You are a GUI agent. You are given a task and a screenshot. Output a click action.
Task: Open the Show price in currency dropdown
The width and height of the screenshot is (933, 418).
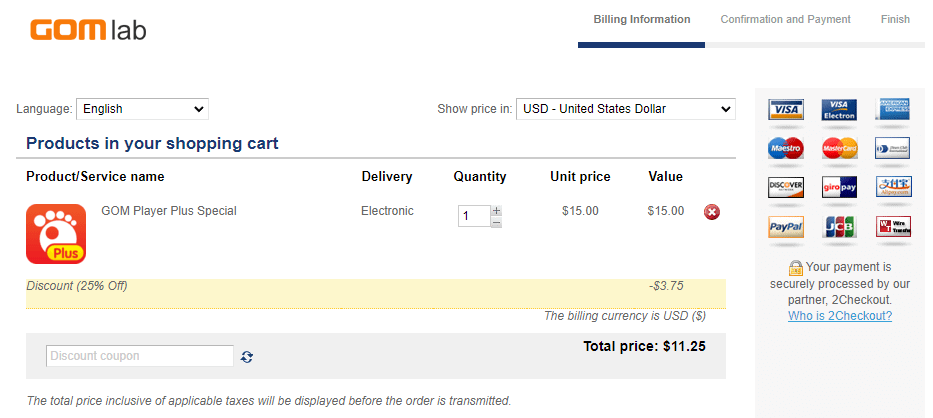[x=625, y=109]
